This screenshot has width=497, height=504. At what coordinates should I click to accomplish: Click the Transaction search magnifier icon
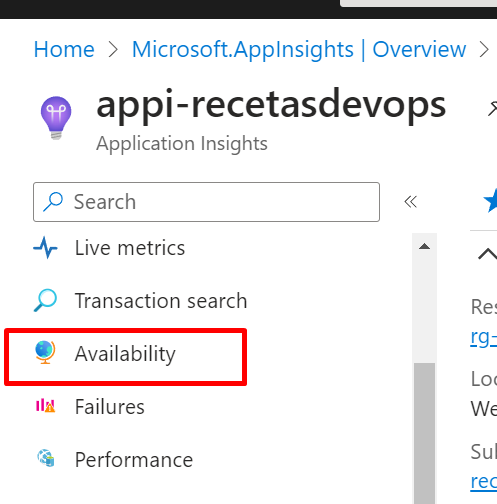(x=45, y=300)
